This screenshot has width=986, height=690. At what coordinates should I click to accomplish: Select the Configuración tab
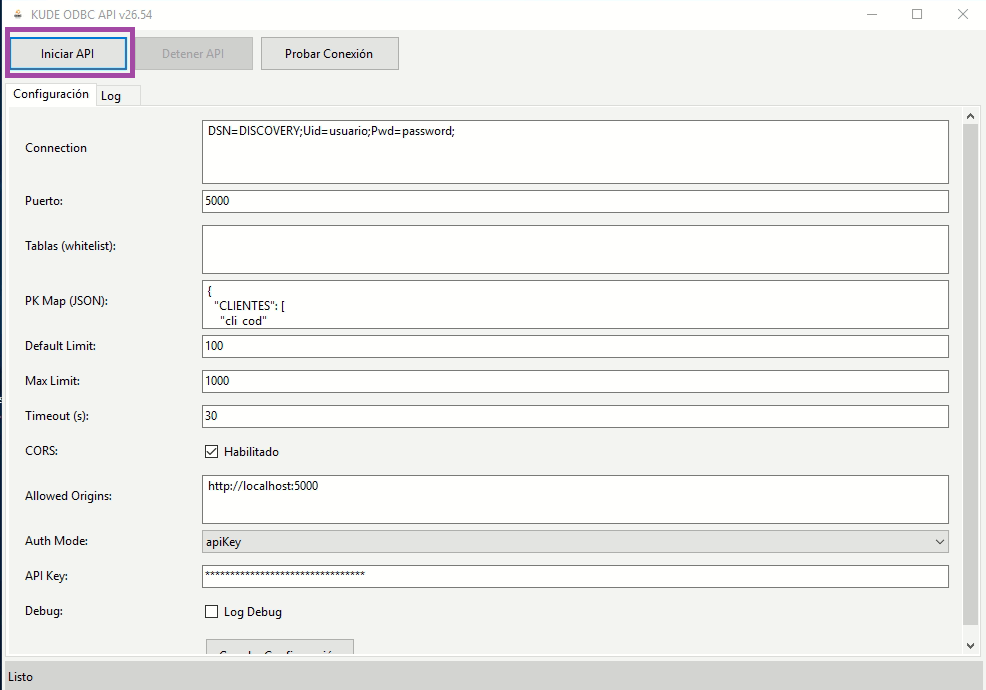click(51, 94)
